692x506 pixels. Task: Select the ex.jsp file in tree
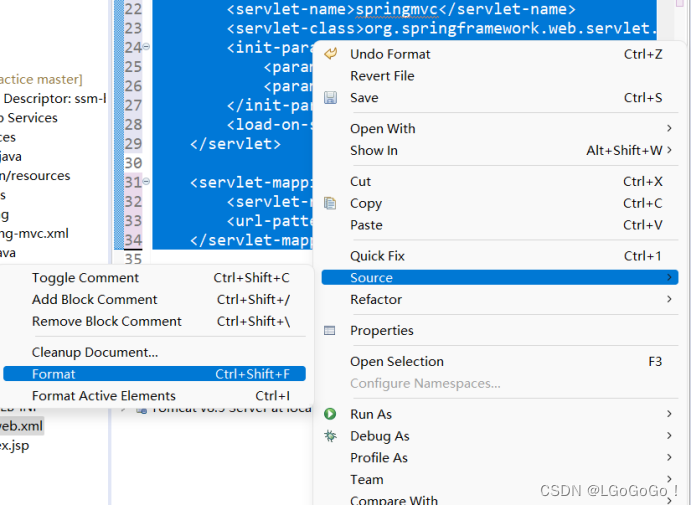(15, 446)
